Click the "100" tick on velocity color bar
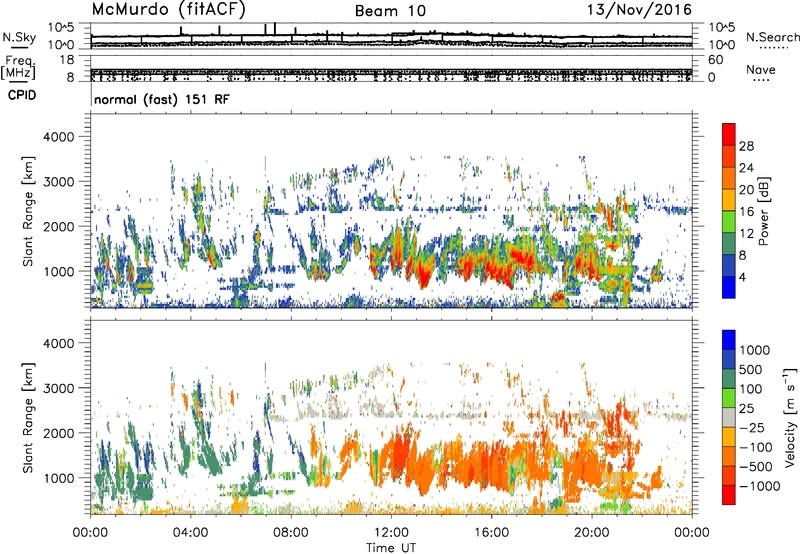The height and width of the screenshot is (554, 800). [751, 389]
